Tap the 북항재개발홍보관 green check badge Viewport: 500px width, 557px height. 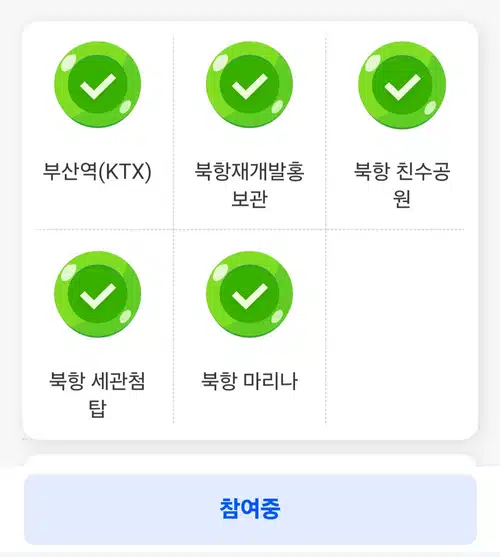point(250,85)
